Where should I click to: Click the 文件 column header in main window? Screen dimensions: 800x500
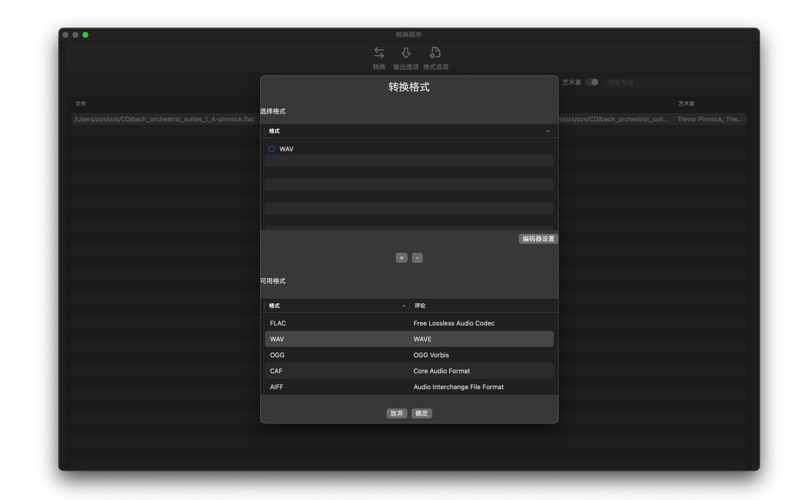81,104
